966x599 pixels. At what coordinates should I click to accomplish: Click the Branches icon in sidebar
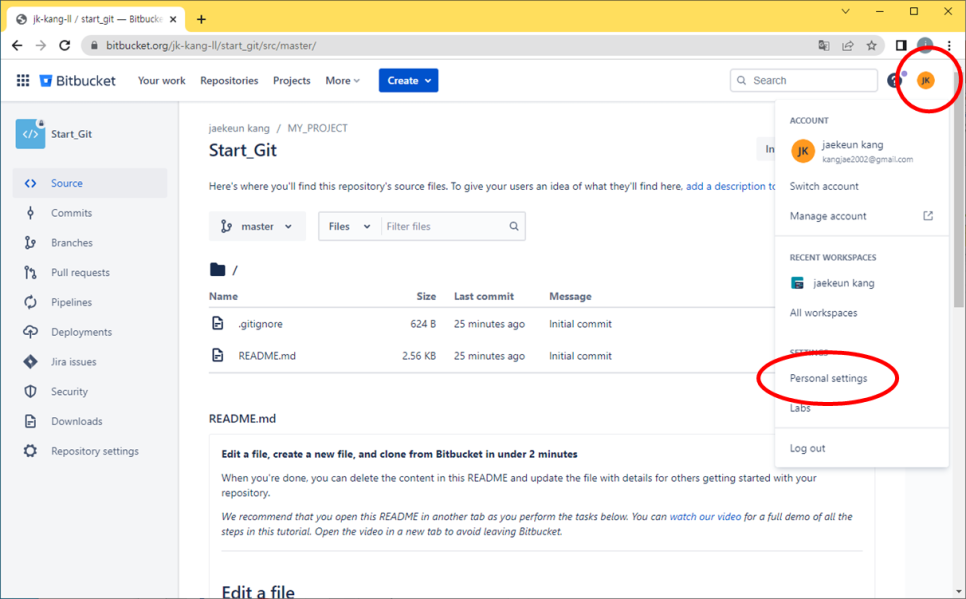point(30,243)
